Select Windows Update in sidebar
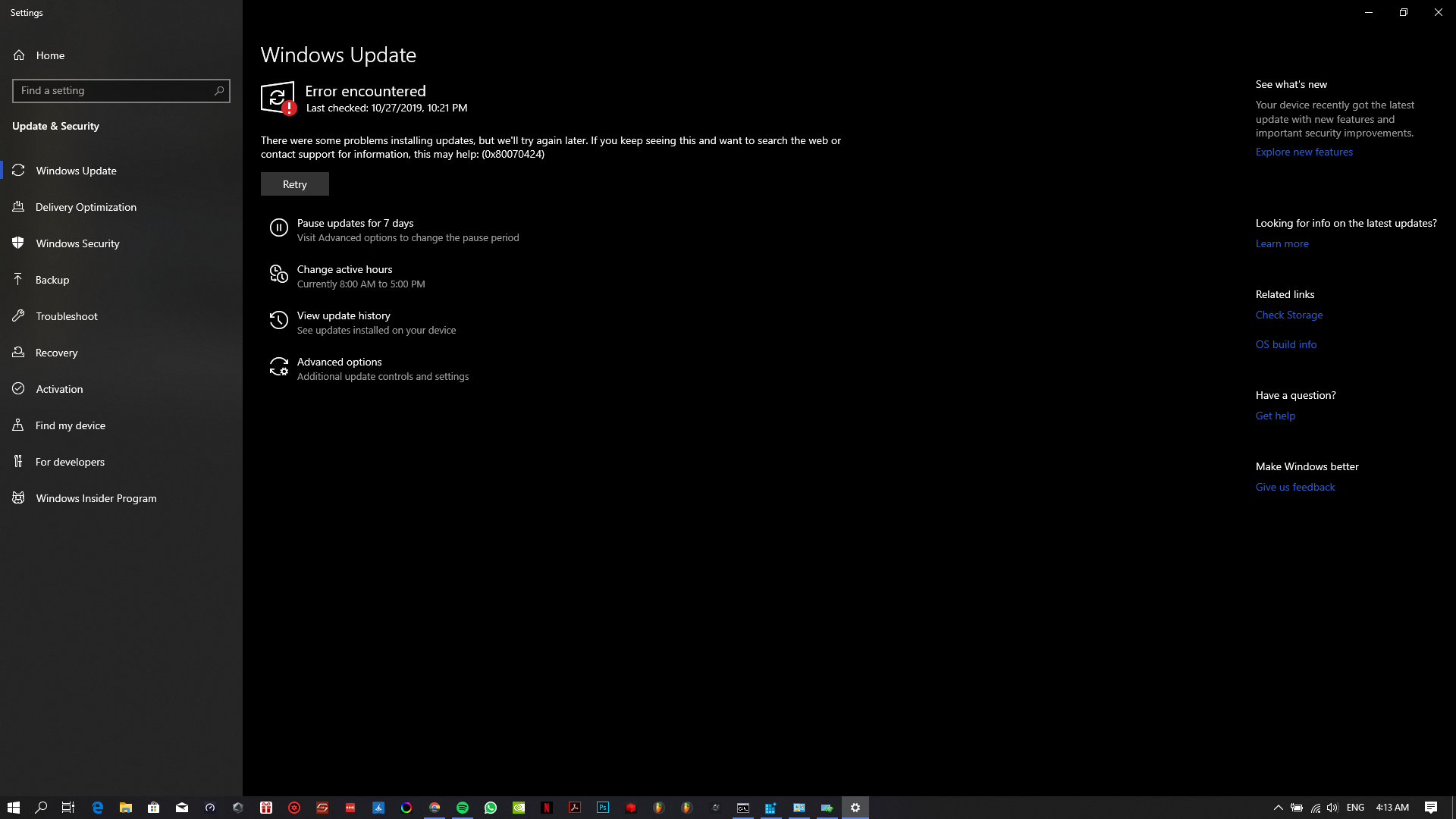This screenshot has height=819, width=1456. click(x=121, y=171)
